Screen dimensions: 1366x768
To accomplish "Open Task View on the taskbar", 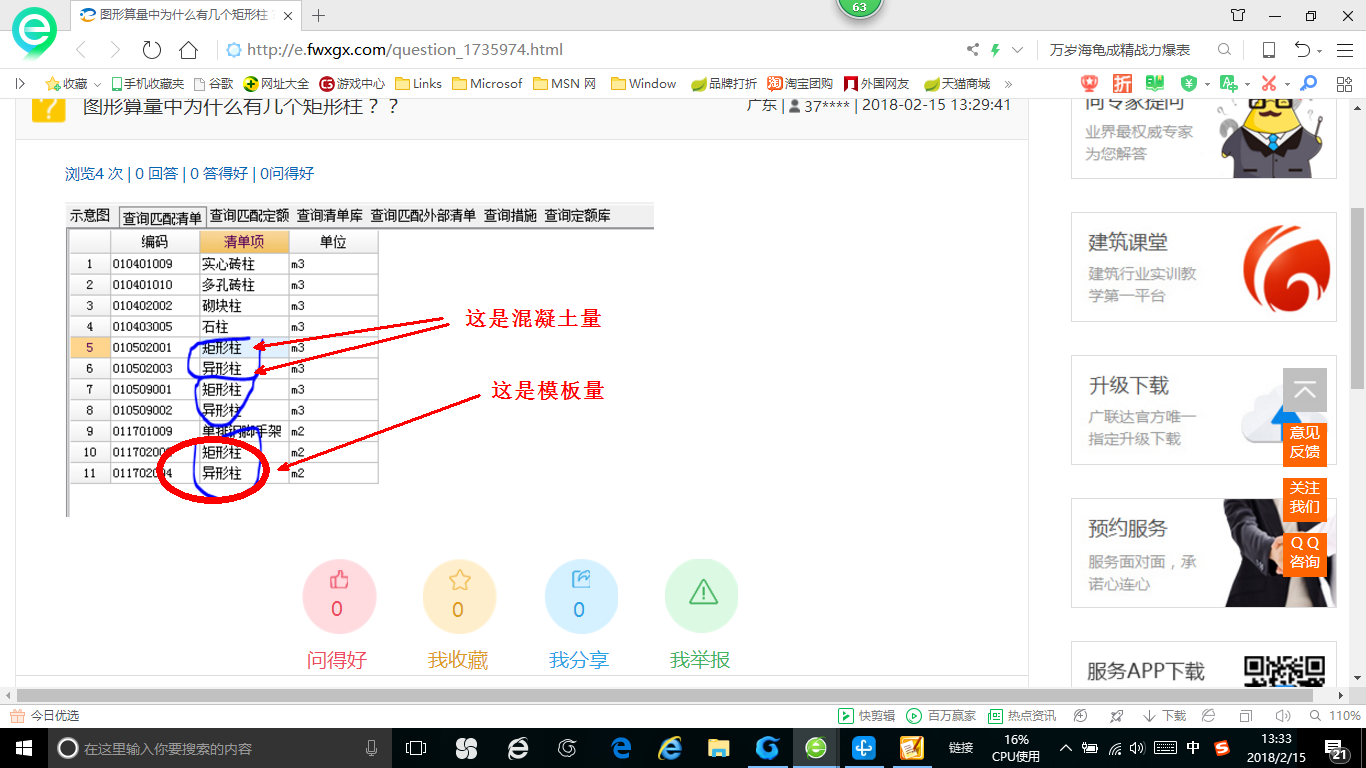I will [416, 748].
